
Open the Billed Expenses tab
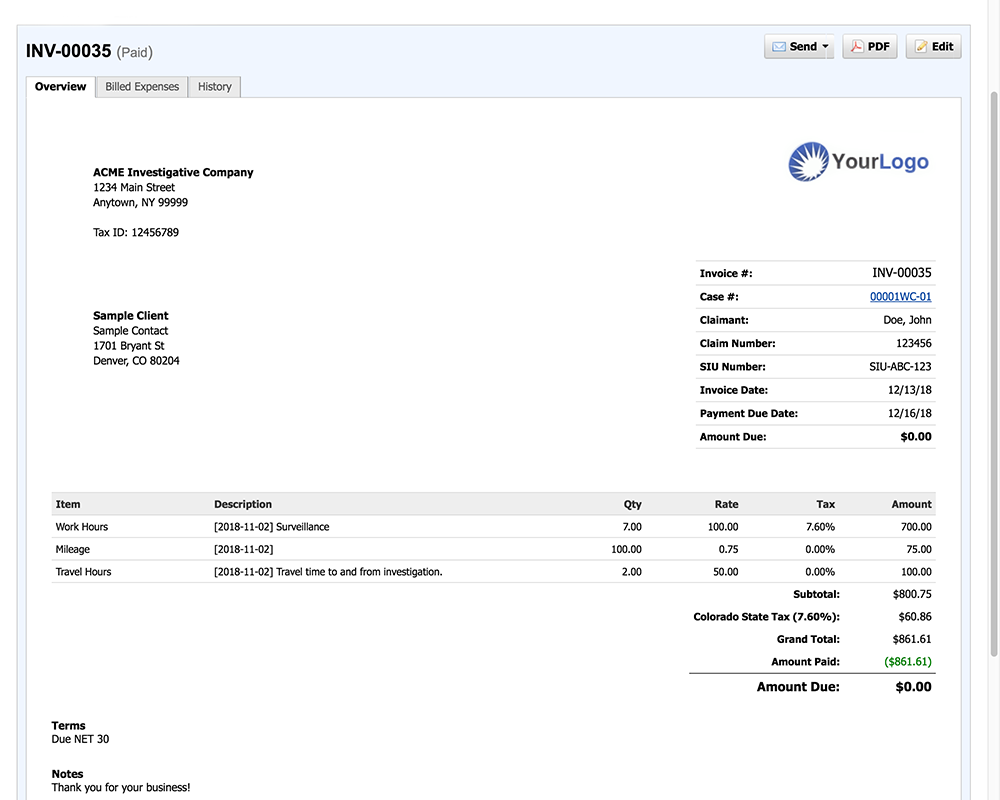pos(142,87)
